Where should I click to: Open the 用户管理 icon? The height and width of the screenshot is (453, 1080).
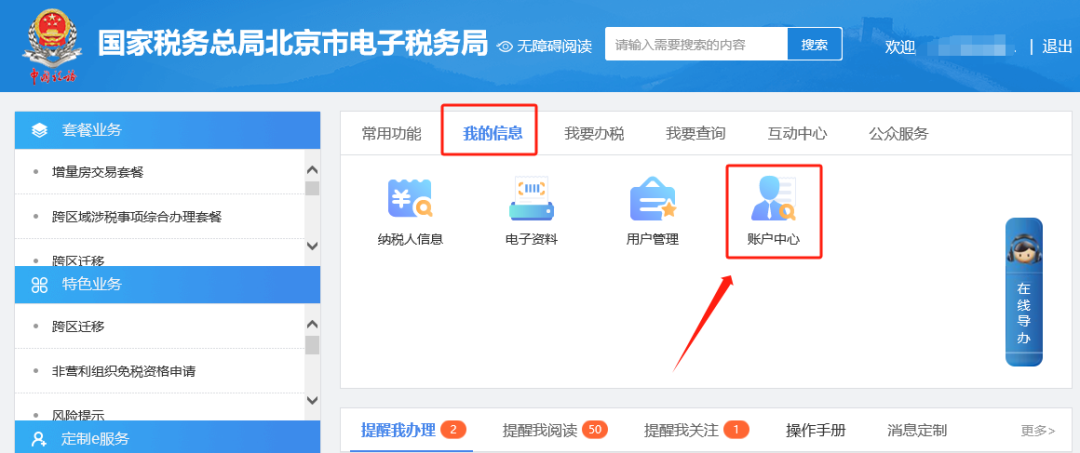tap(652, 199)
